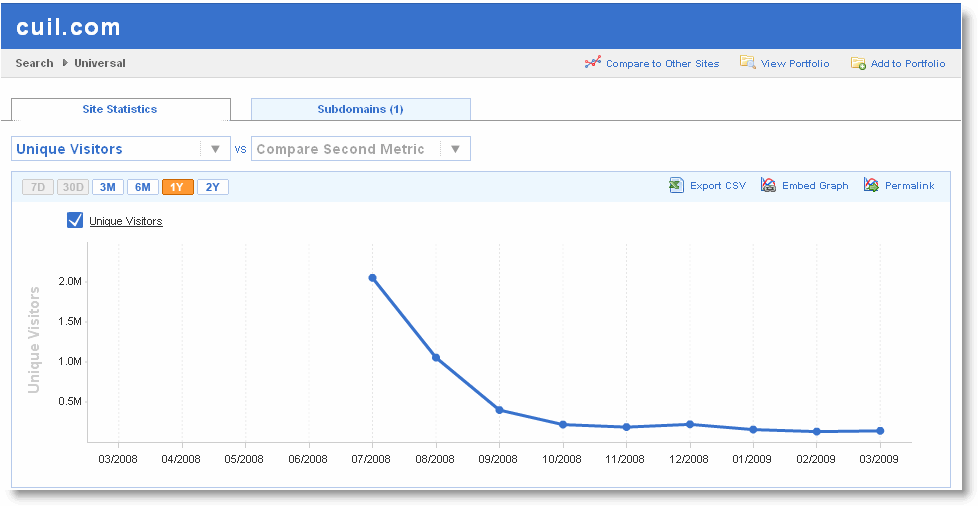Viewport: 978px width, 506px height.
Task: Click the vertical Unique Visitors axis title
Action: (34, 340)
